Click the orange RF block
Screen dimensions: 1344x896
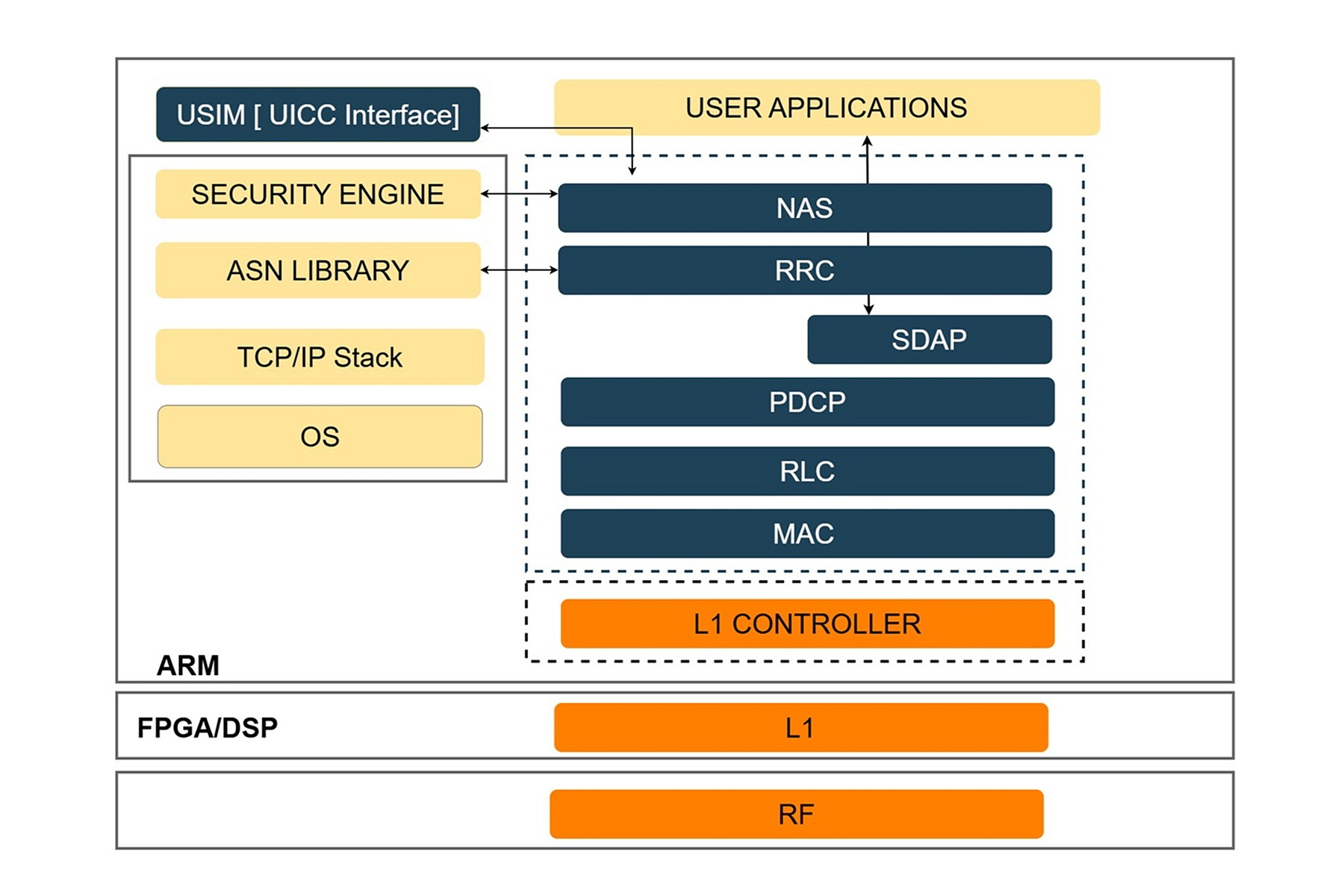(x=797, y=814)
